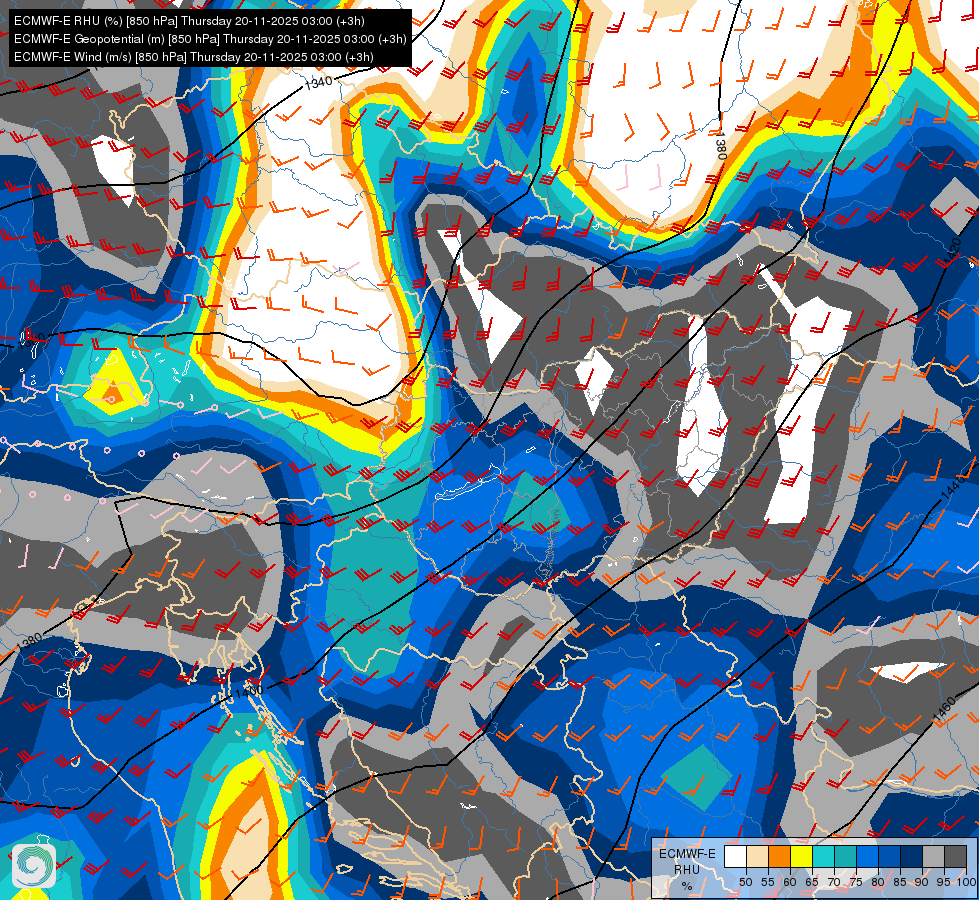Screen dimensions: 979x900
Task: Click the legend tick value 100
Action: point(967,883)
